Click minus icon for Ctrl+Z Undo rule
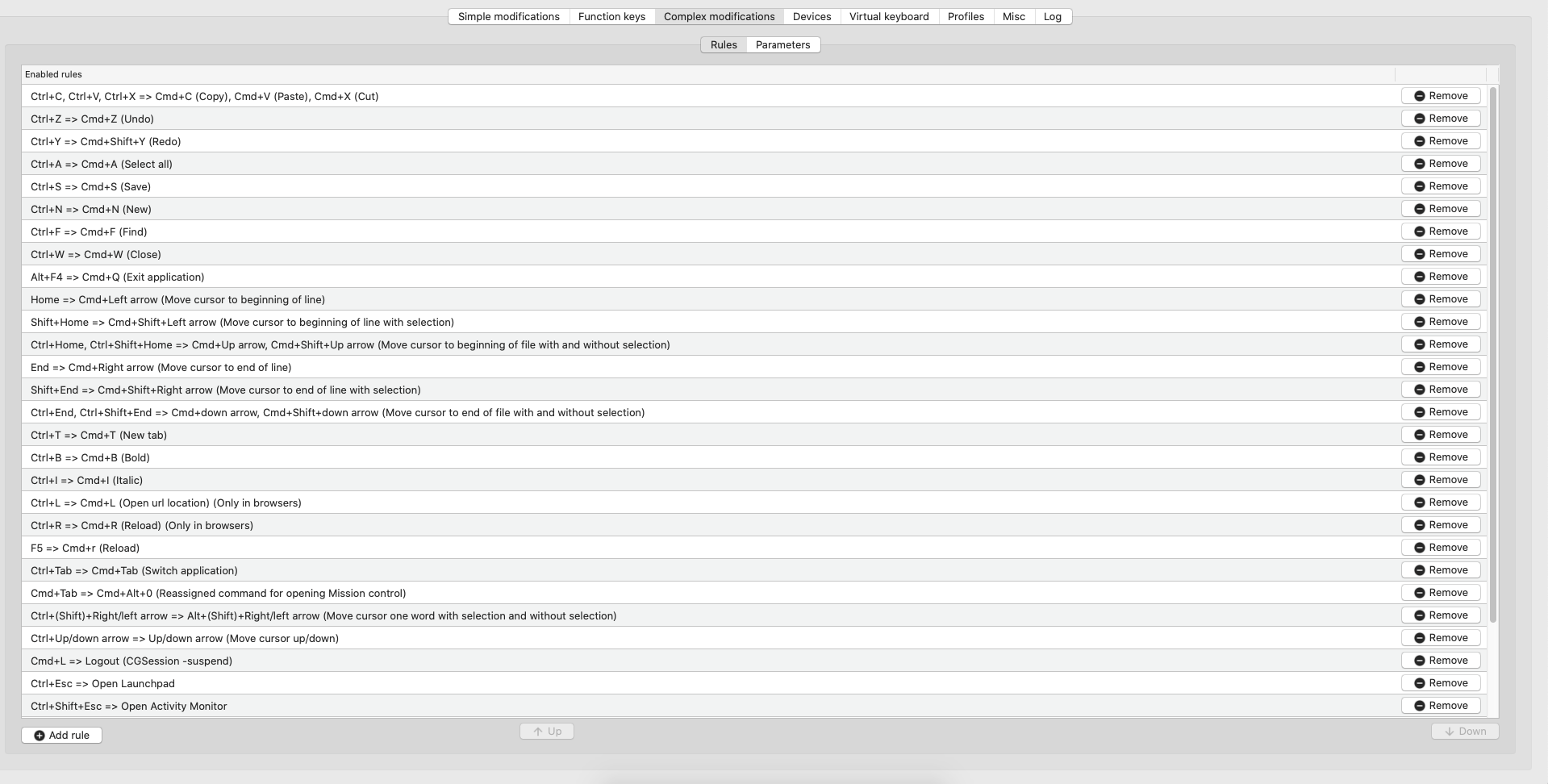The image size is (1548, 784). tap(1419, 119)
